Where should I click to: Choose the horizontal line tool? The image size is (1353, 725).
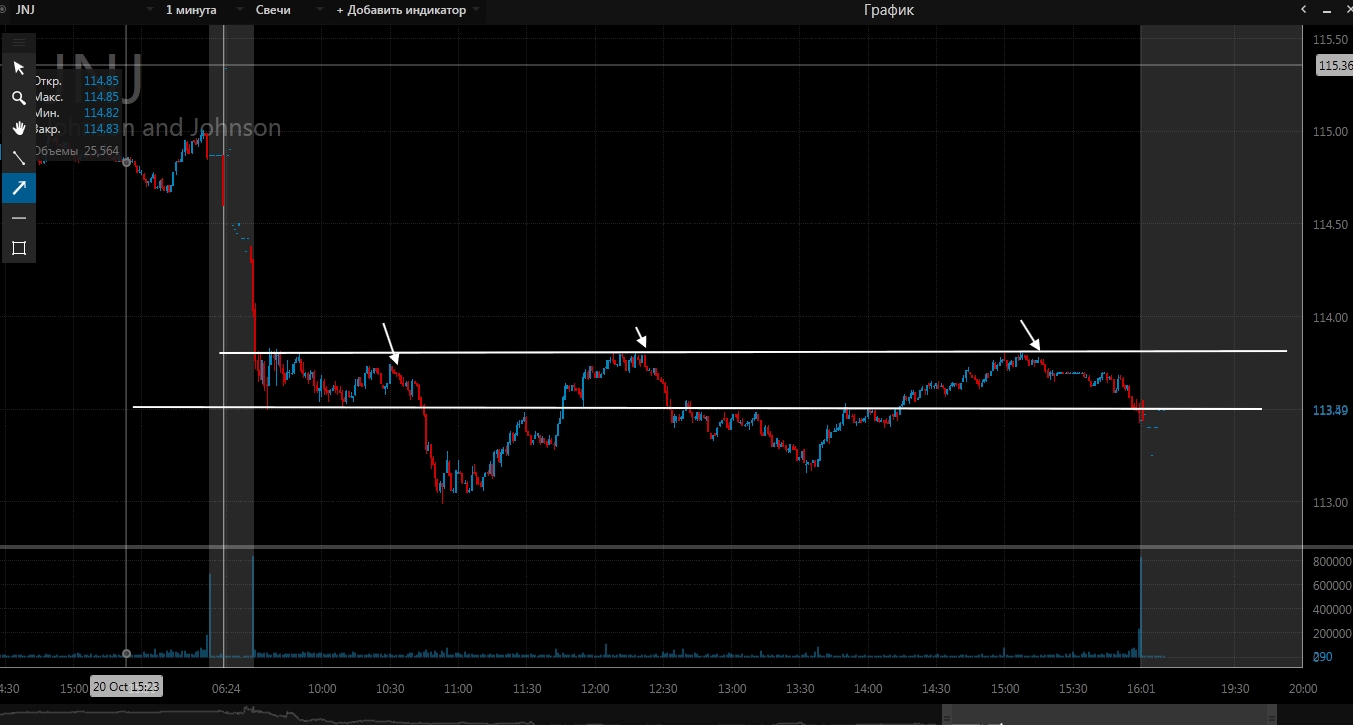click(18, 218)
